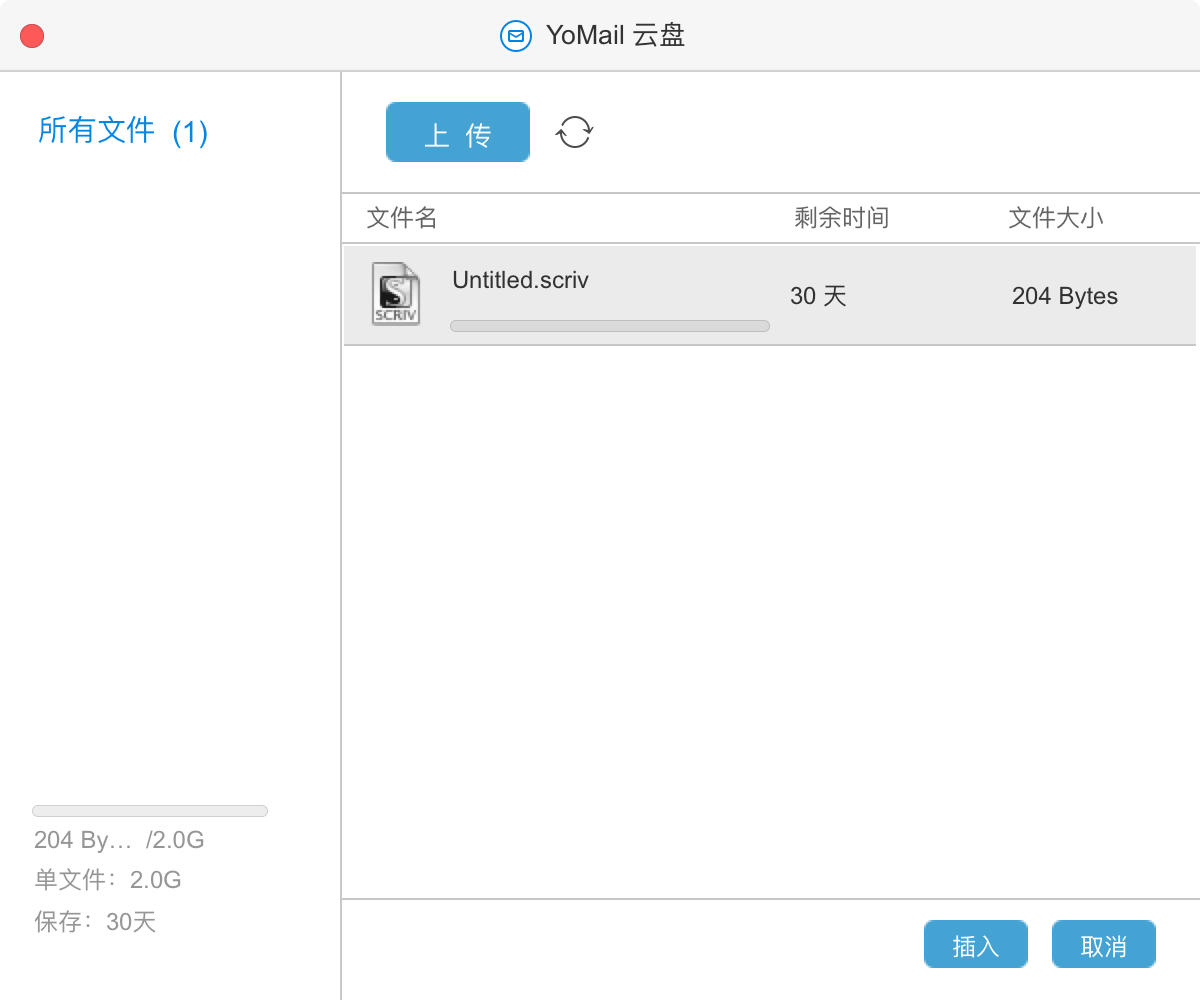
Task: Click the 保存：30天 retention label
Action: (96, 922)
